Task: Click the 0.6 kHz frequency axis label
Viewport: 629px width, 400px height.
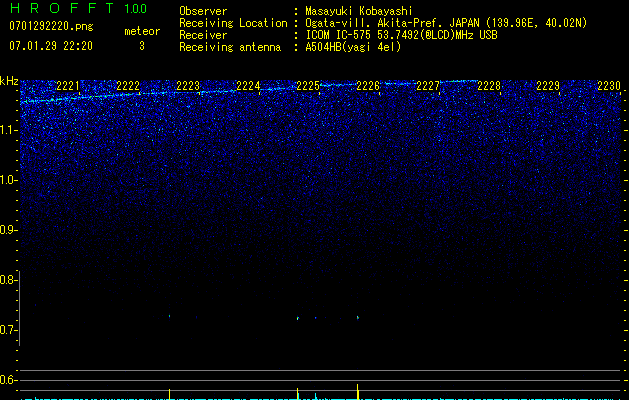Action: (8, 380)
